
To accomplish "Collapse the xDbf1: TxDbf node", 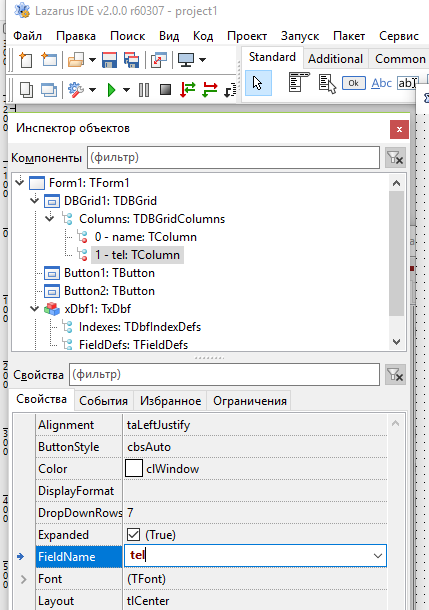I will coord(35,309).
